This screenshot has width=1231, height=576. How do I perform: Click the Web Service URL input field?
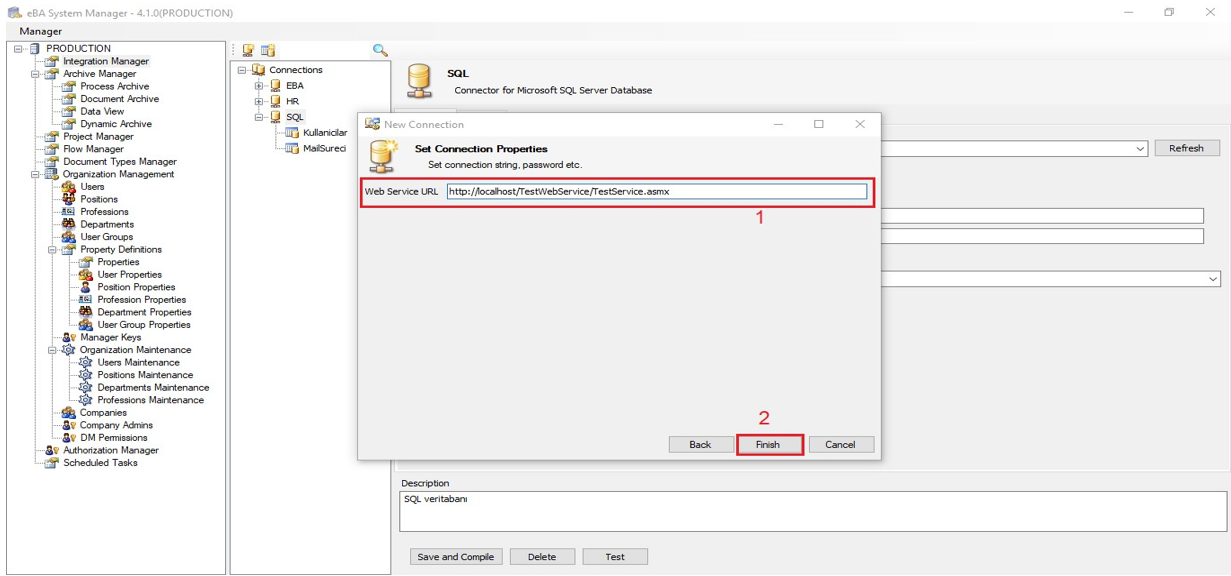click(x=657, y=191)
